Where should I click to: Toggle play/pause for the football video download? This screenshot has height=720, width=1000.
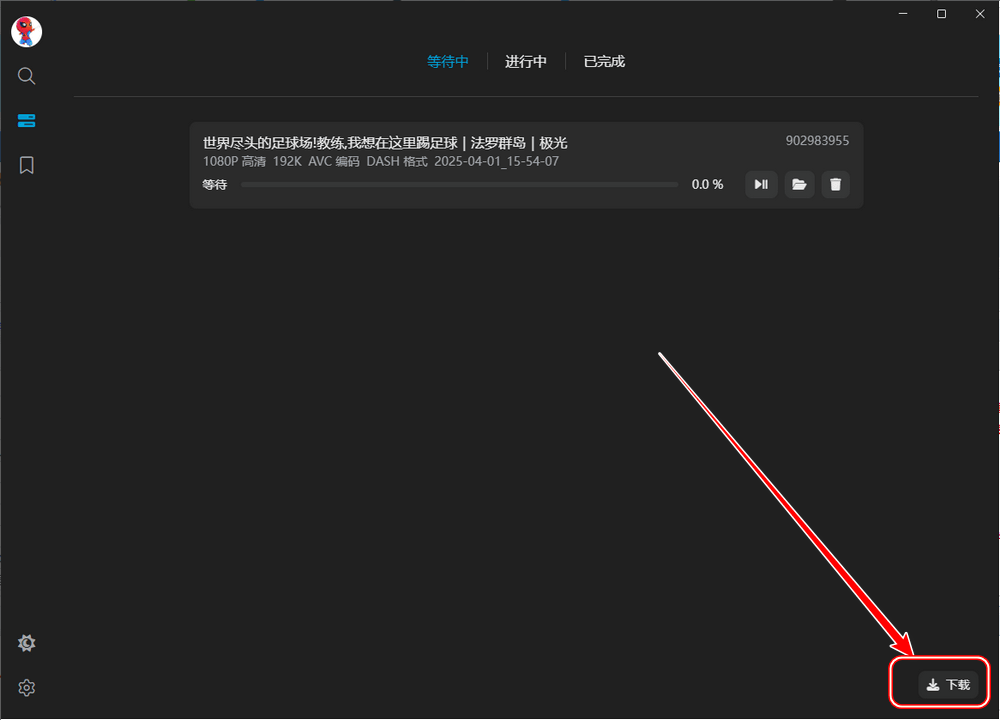760,184
